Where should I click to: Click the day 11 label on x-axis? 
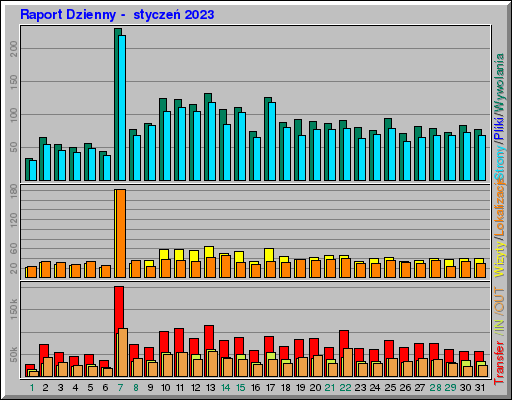coord(180,388)
